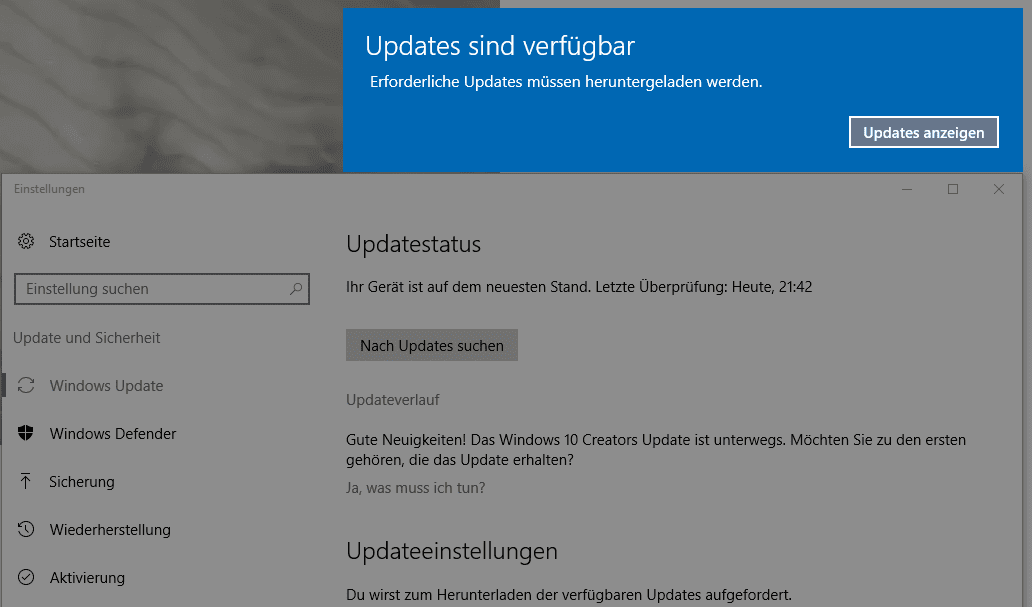Click the 'Update und Sicherheit' category label

87,338
